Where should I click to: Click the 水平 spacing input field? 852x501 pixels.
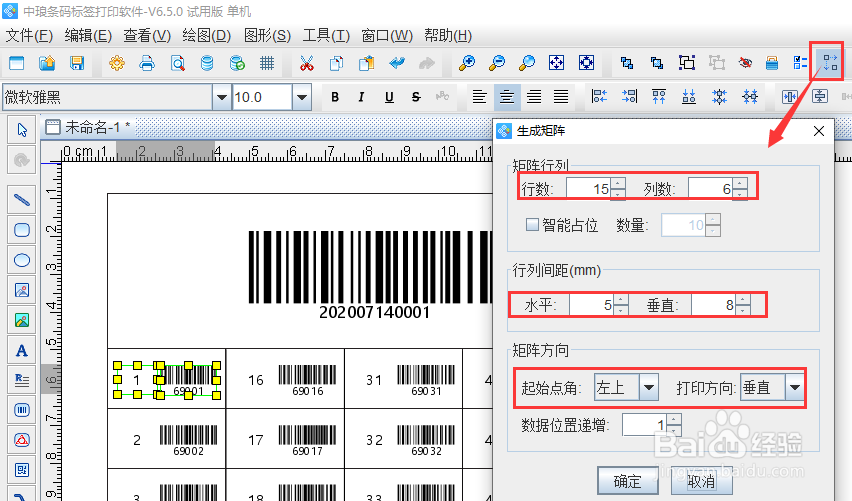coord(591,305)
